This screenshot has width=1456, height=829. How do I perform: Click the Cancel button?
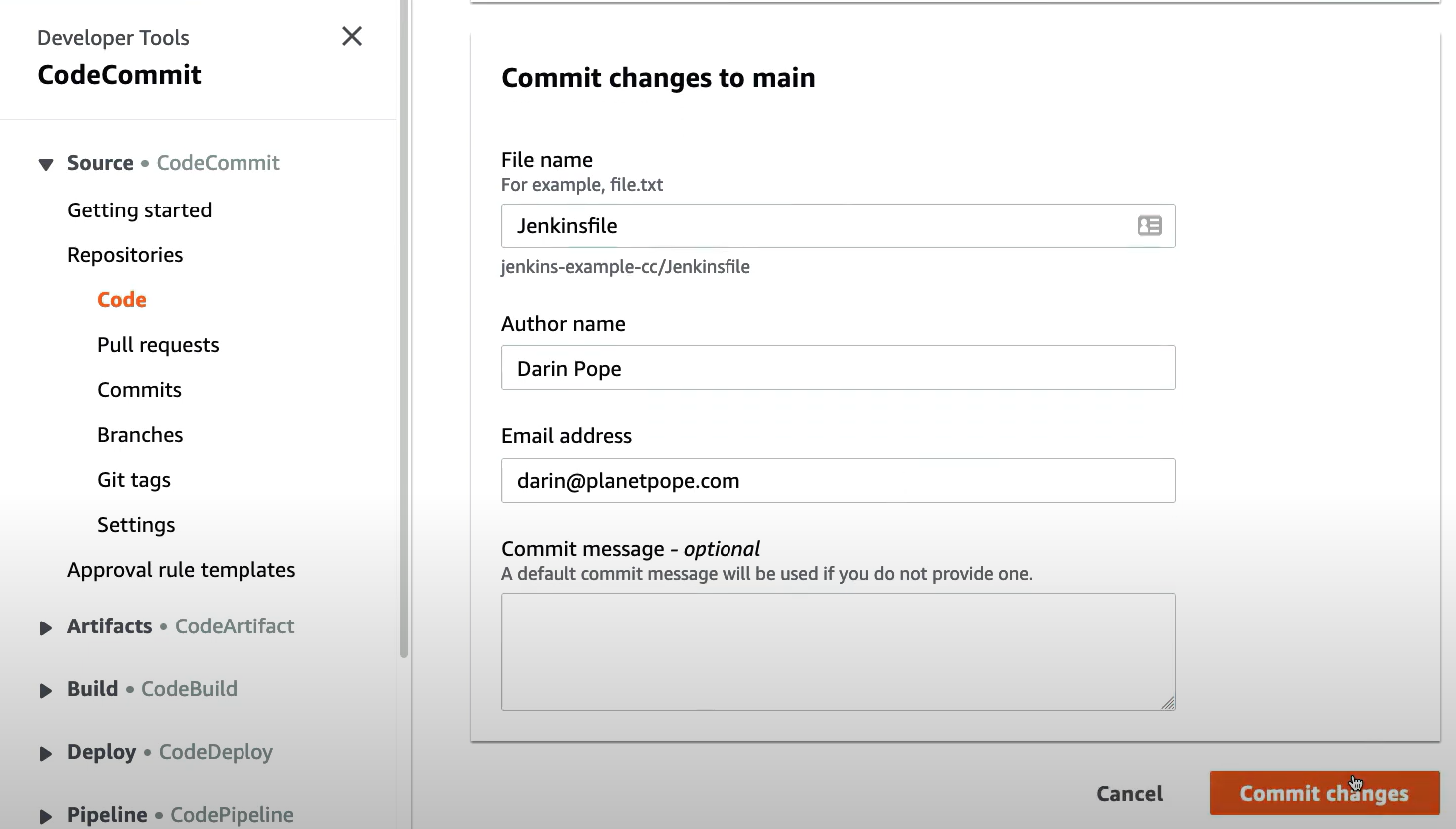[x=1130, y=794]
